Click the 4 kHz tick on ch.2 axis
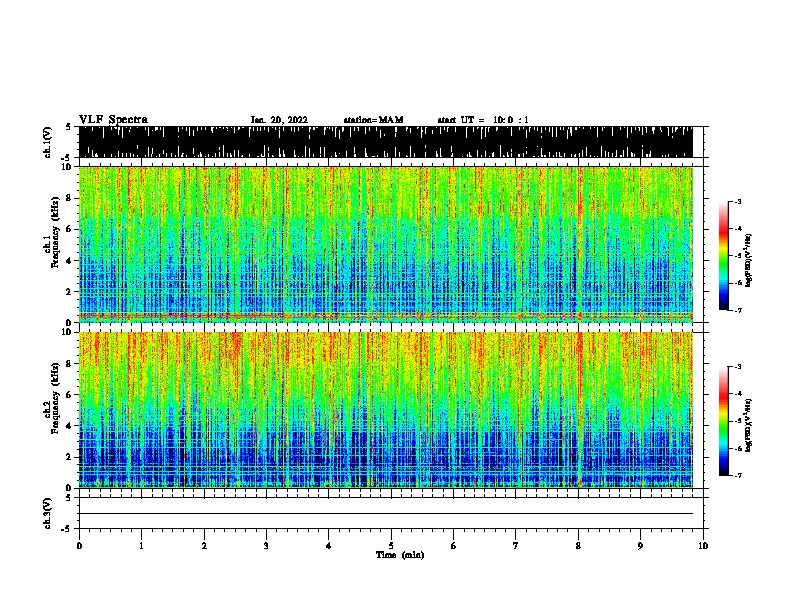Viewport: 792px width, 612px height. pyautogui.click(x=69, y=426)
